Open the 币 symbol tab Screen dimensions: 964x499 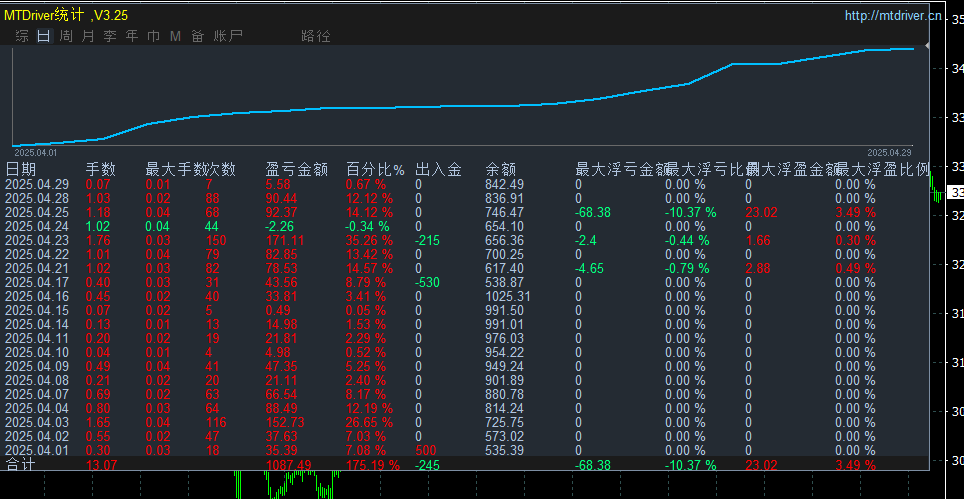[154, 36]
